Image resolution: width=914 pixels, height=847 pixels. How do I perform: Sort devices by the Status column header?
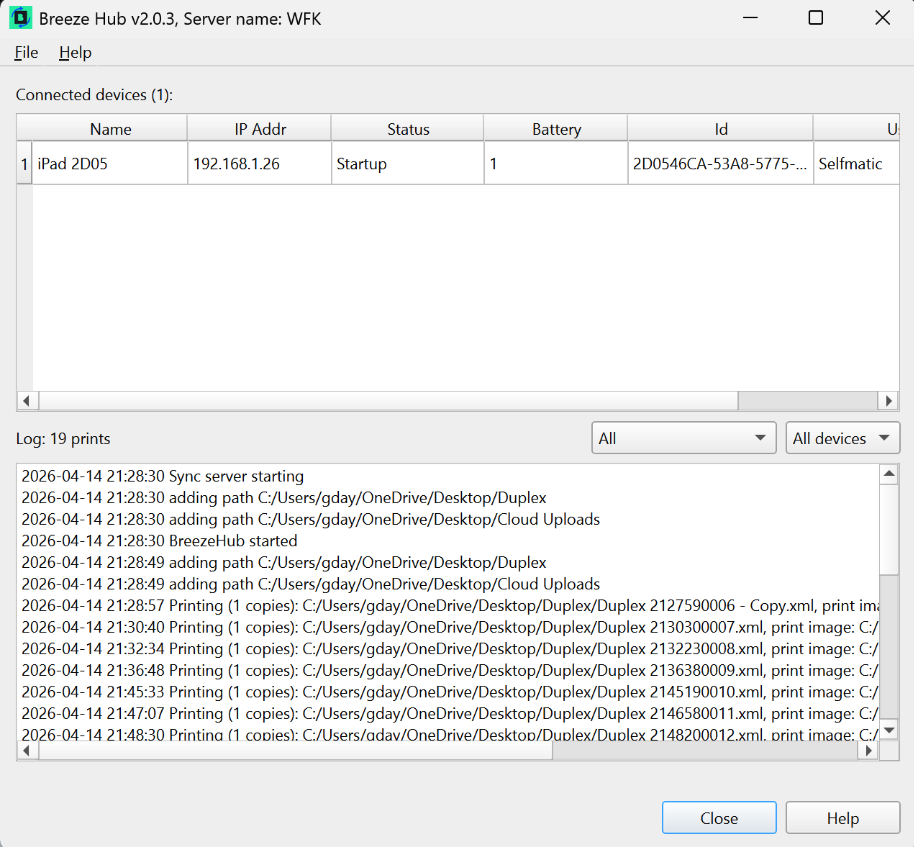pos(408,129)
